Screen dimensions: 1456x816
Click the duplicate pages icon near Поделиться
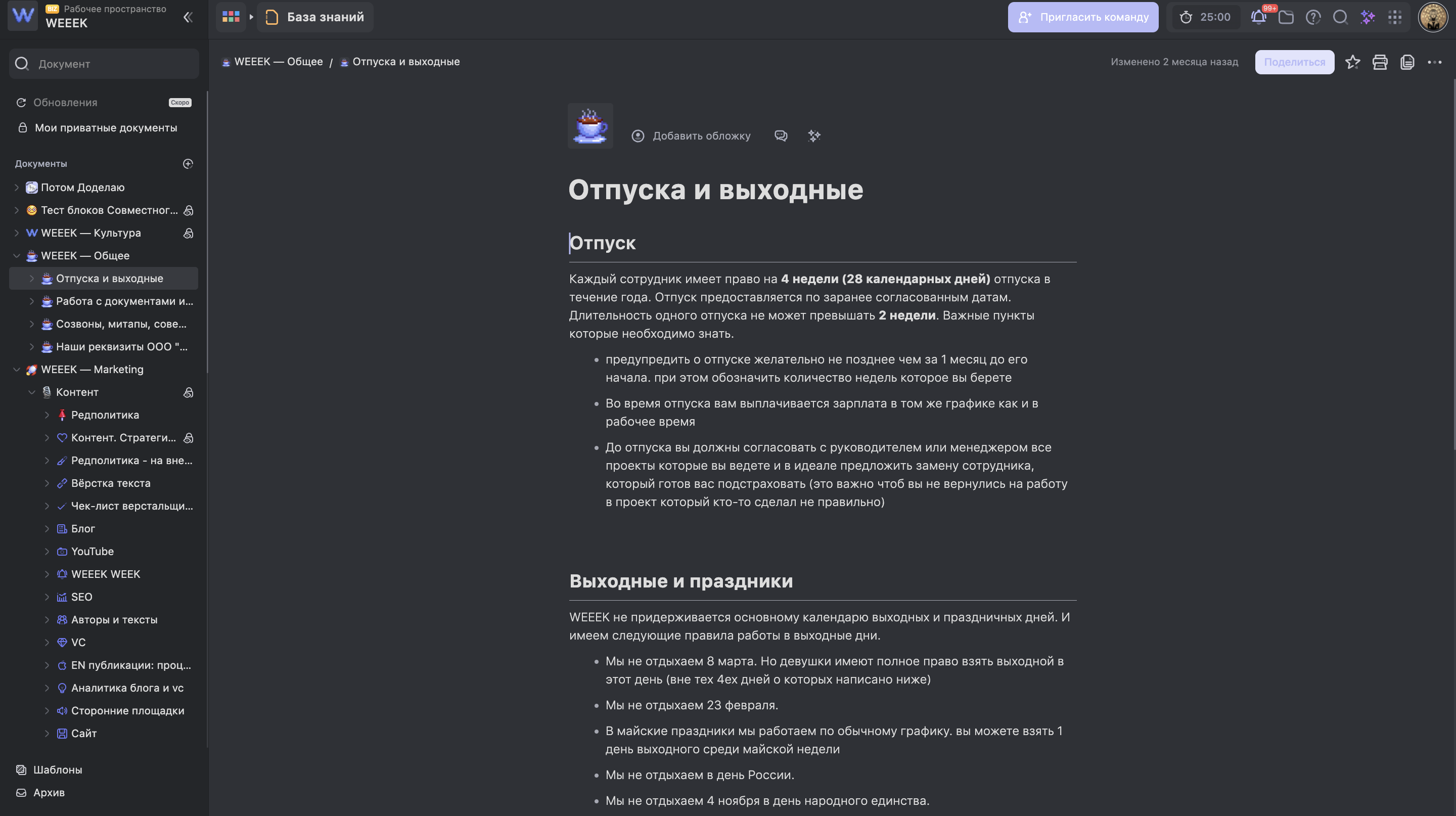point(1407,62)
